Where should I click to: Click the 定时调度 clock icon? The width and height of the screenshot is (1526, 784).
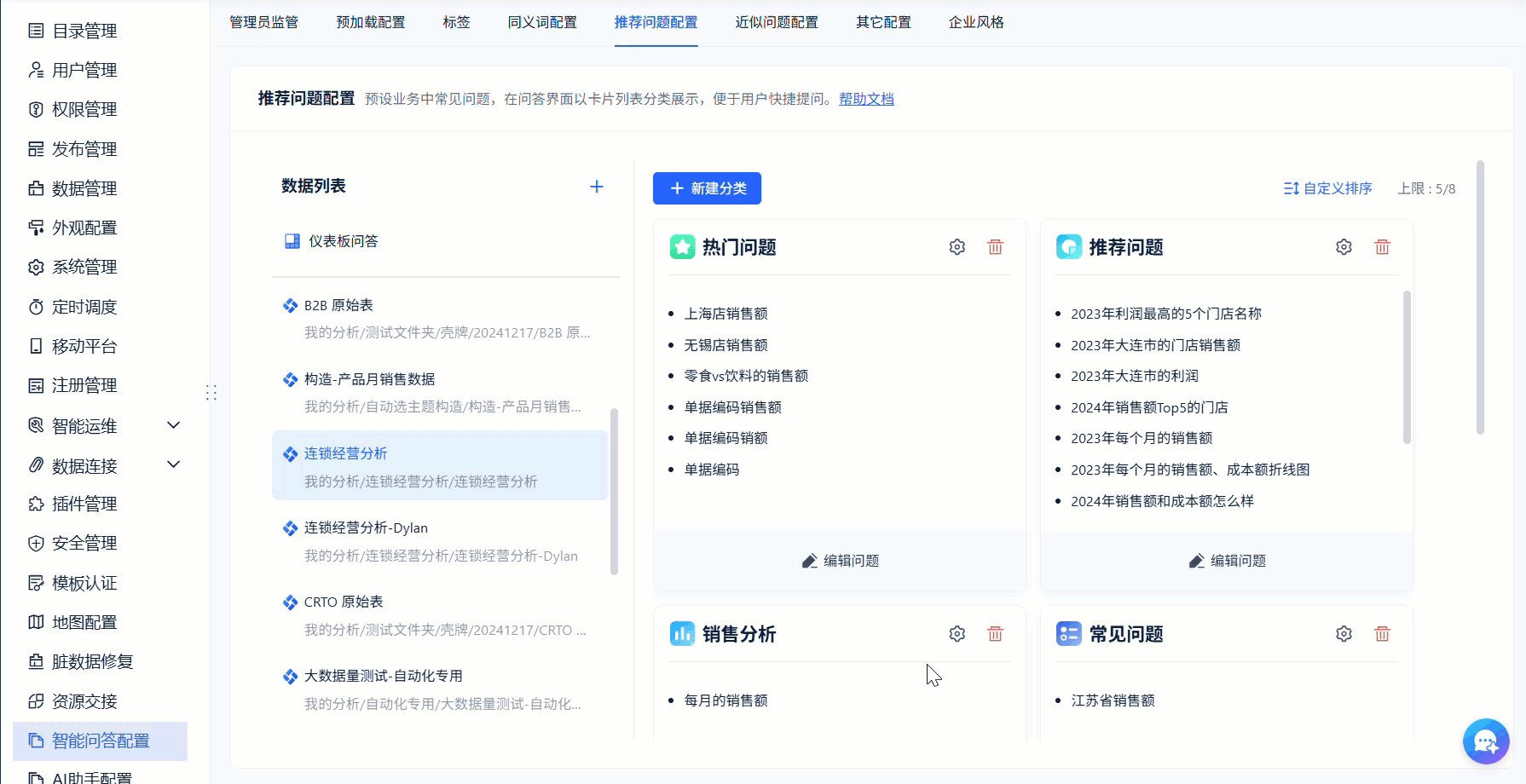pyautogui.click(x=36, y=307)
